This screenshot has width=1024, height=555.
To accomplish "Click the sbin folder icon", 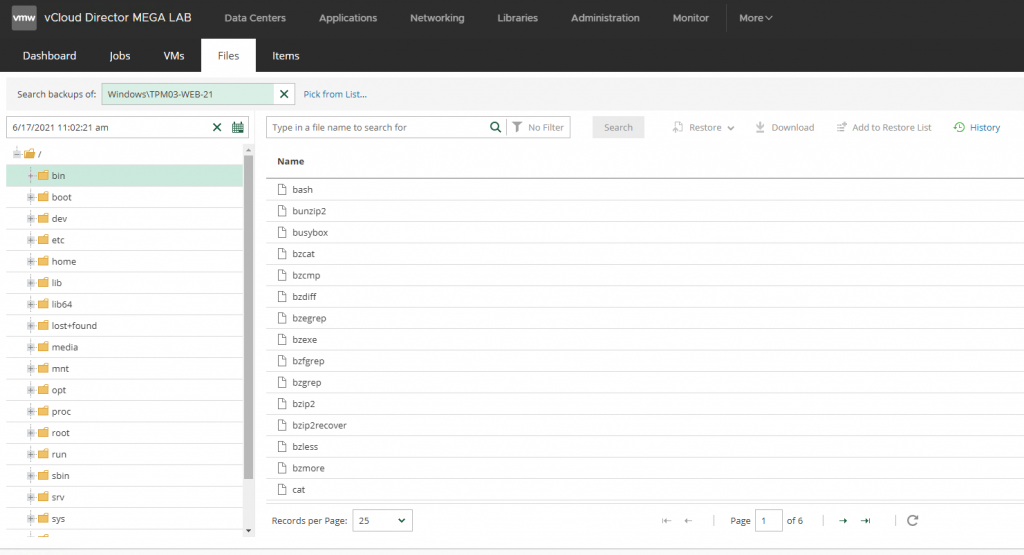I will click(43, 475).
